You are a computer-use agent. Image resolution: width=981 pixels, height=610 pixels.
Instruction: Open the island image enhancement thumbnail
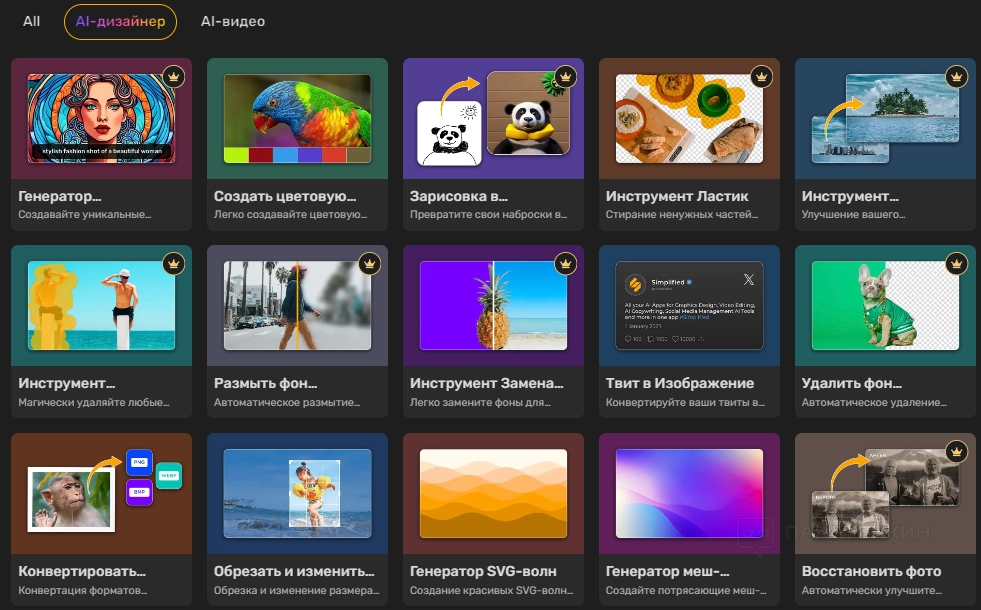coord(885,118)
